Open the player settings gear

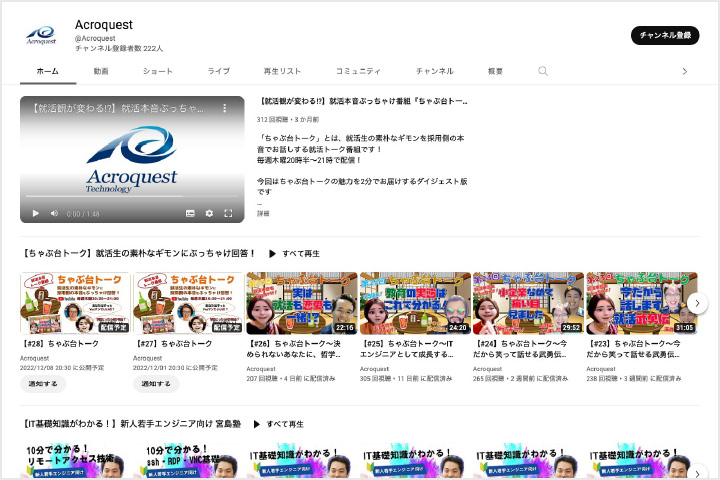coord(209,214)
